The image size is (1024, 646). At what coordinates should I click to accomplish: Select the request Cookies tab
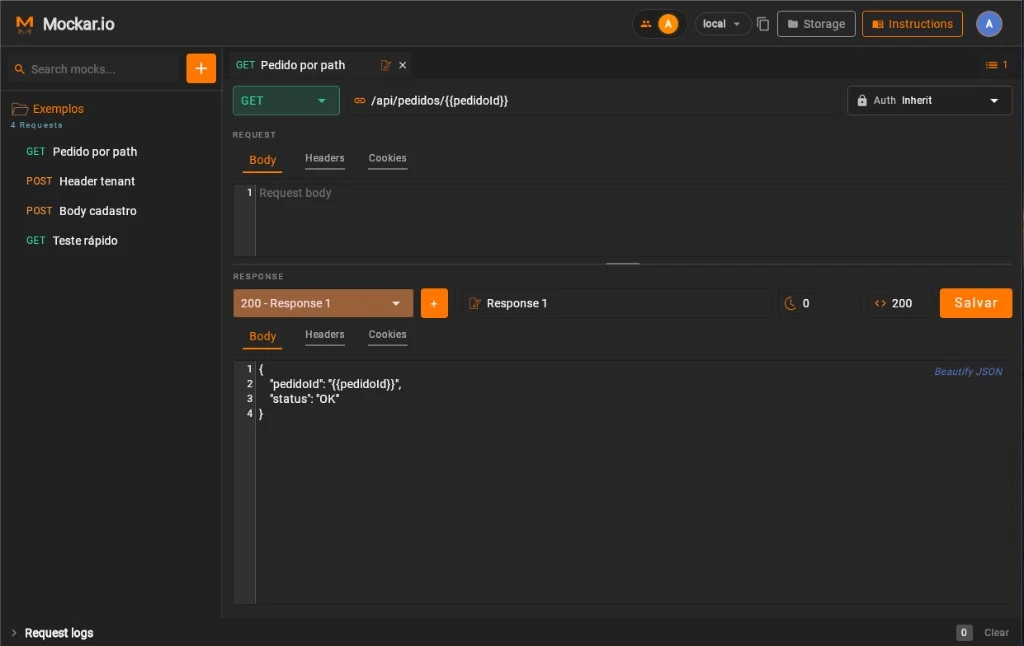click(x=387, y=159)
